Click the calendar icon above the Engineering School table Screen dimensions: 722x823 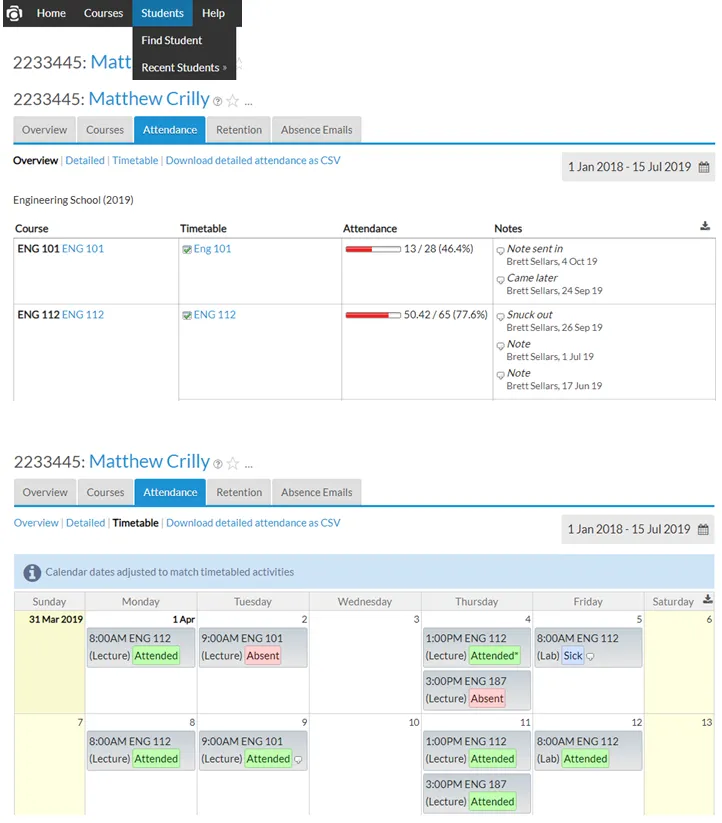704,167
